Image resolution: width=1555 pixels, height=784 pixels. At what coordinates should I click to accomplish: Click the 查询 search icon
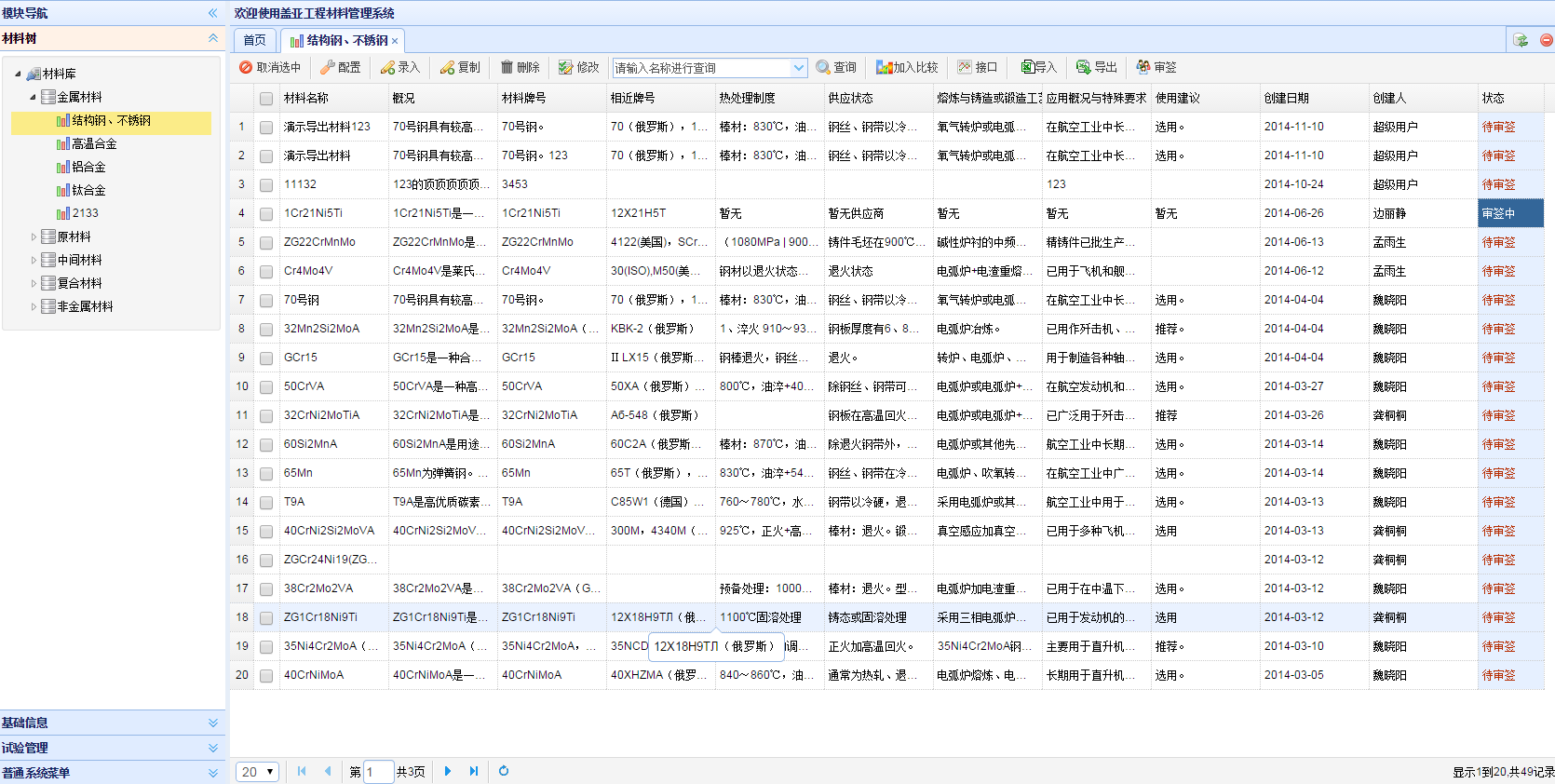click(823, 67)
